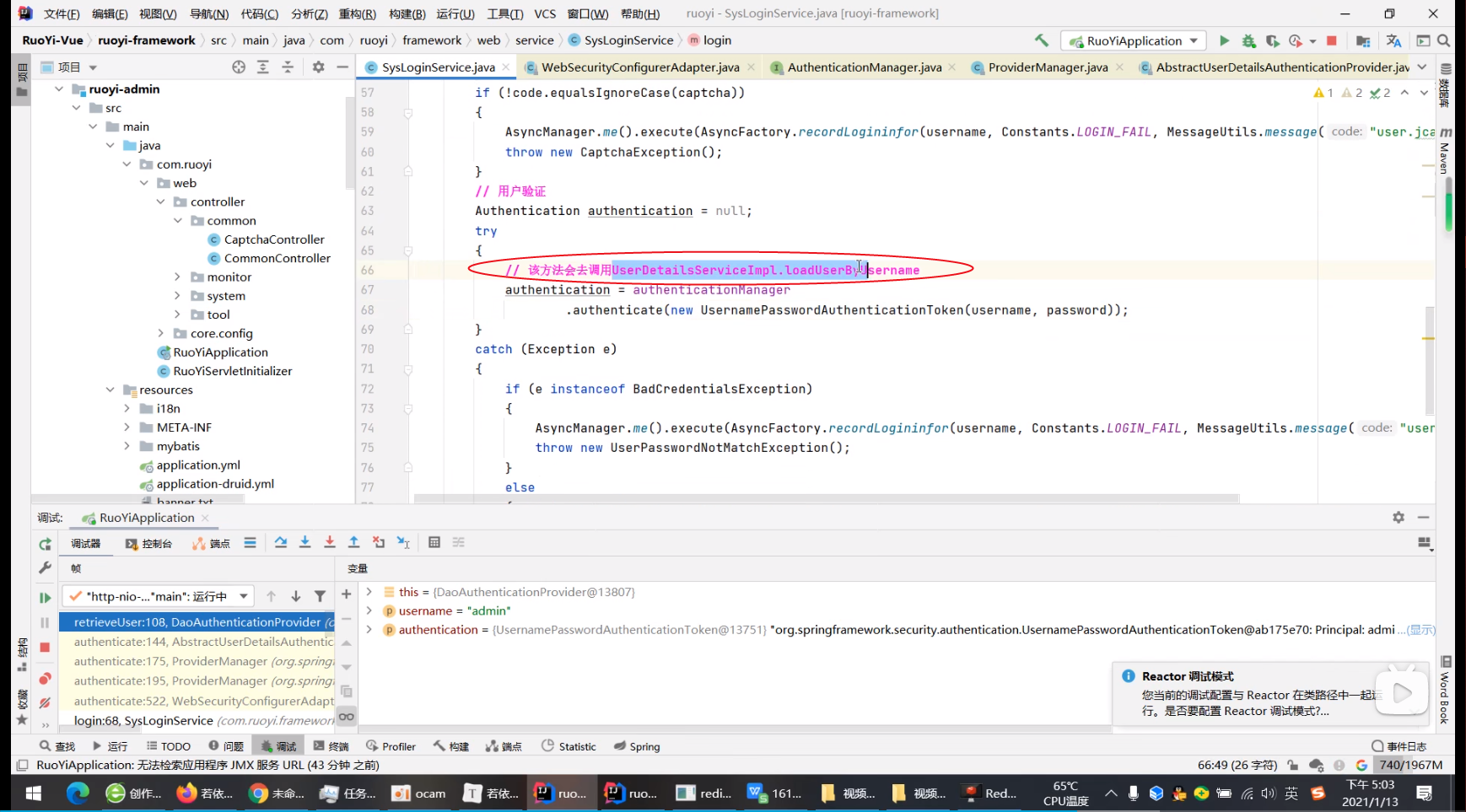Screen dimensions: 1466x812
Task: Click Step Out in the debugger toolbar
Action: tap(354, 542)
